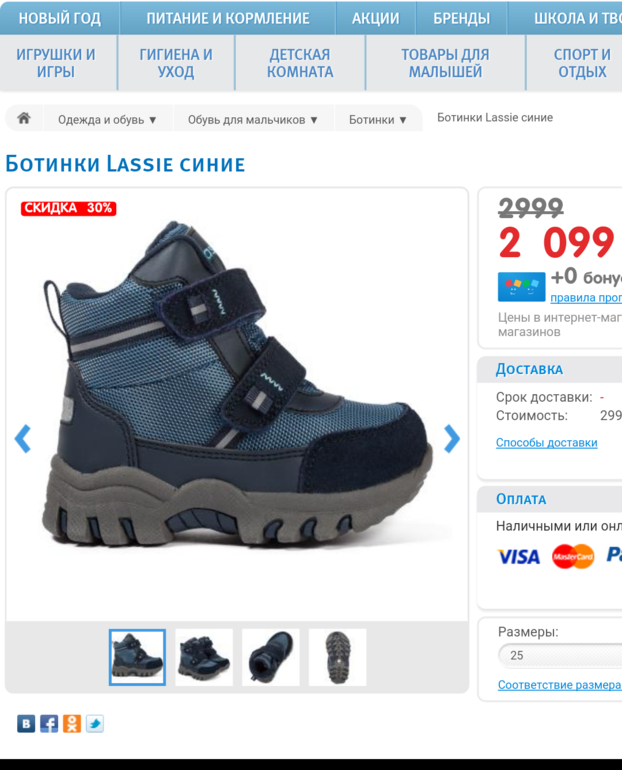Open the Размеры size selector
This screenshot has height=770, width=622.
tap(560, 656)
